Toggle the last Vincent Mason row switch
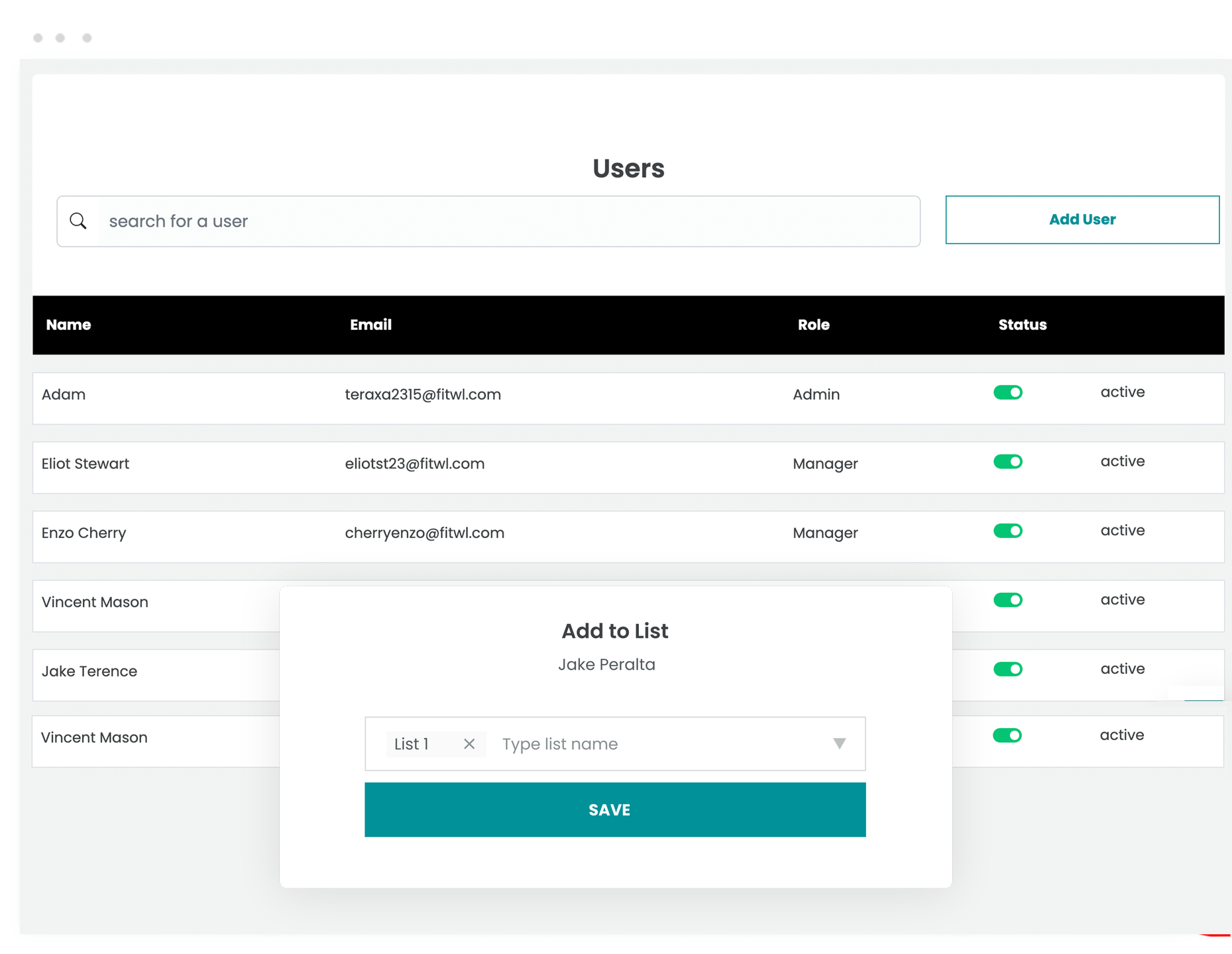Image resolution: width=1232 pixels, height=954 pixels. 1007,735
